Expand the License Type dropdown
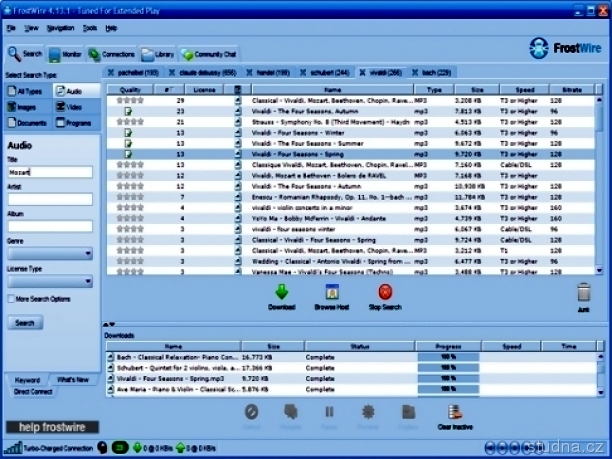This screenshot has height=459, width=612. pos(50,282)
